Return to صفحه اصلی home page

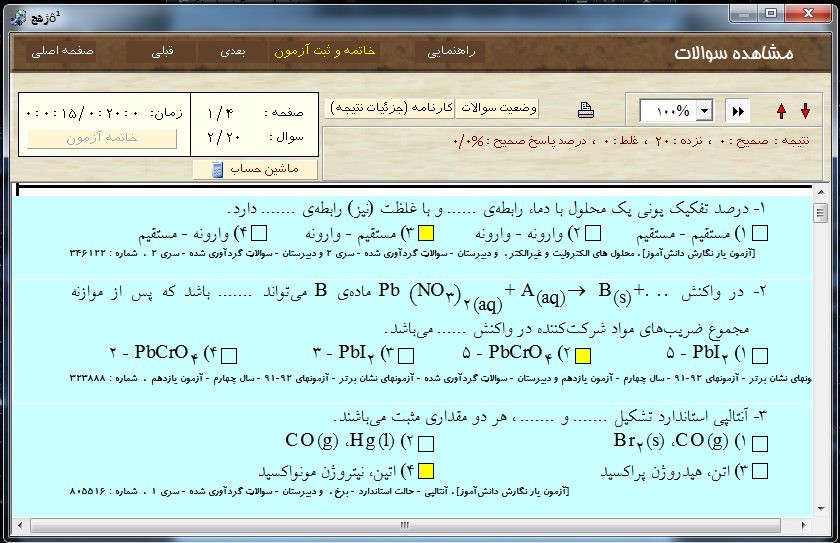click(x=62, y=51)
